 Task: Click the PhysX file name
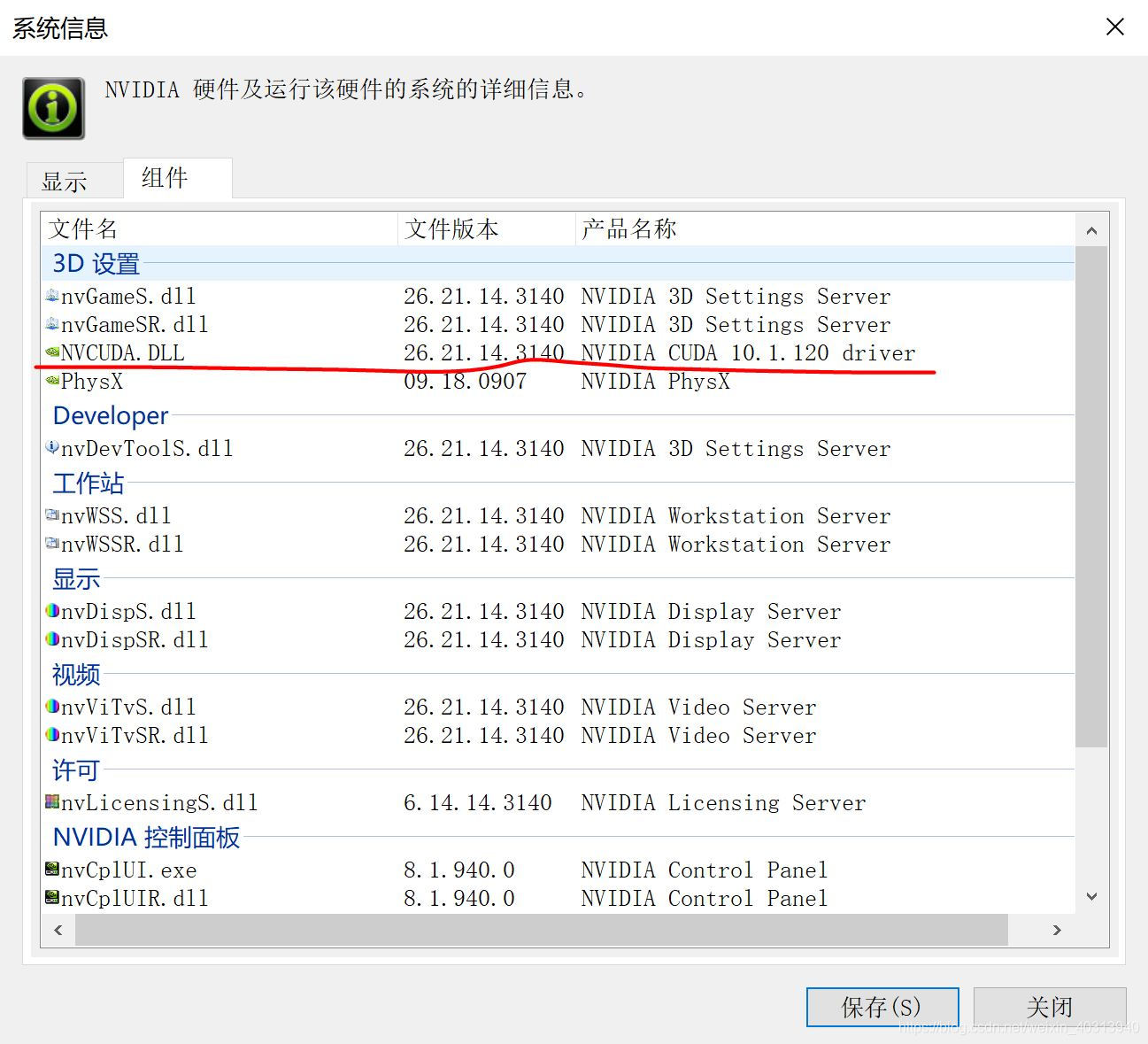pyautogui.click(x=92, y=381)
